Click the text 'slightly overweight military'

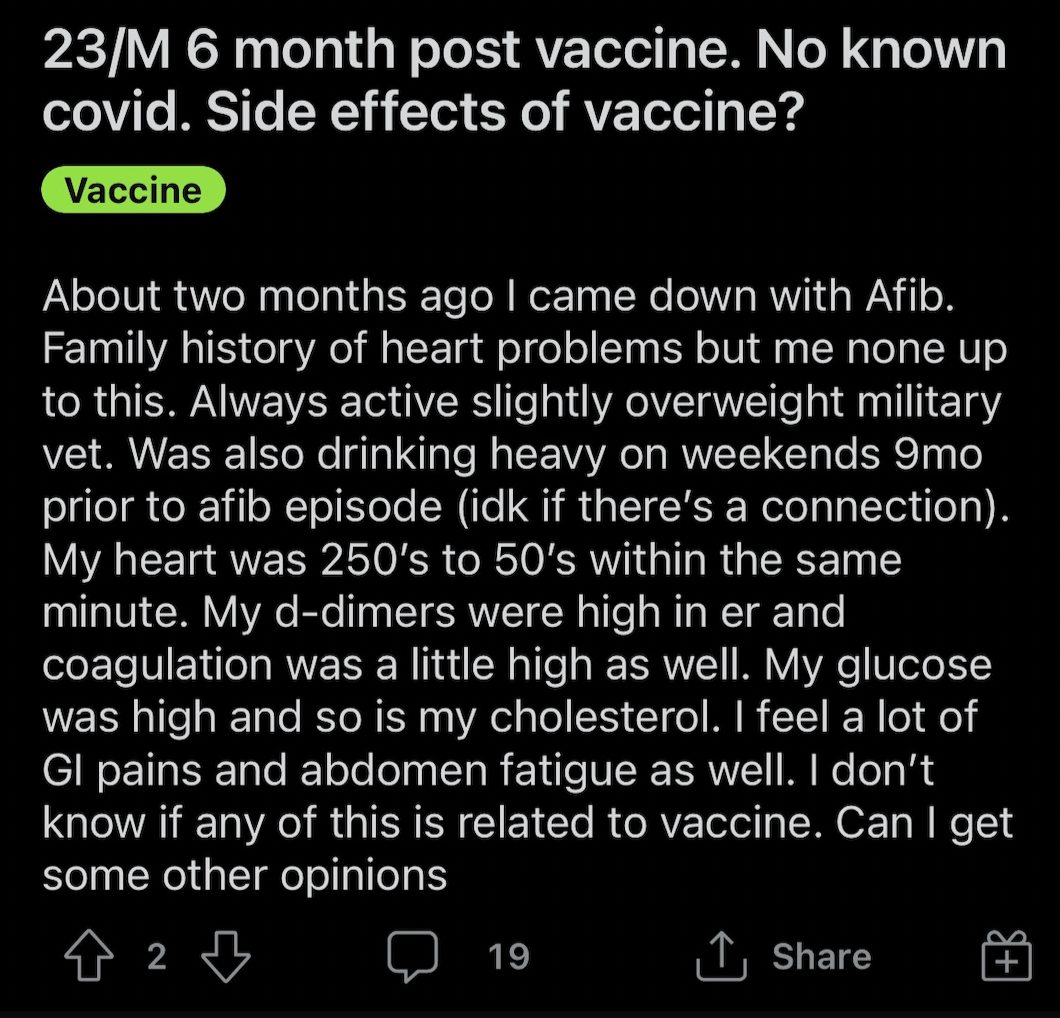pyautogui.click(x=736, y=402)
